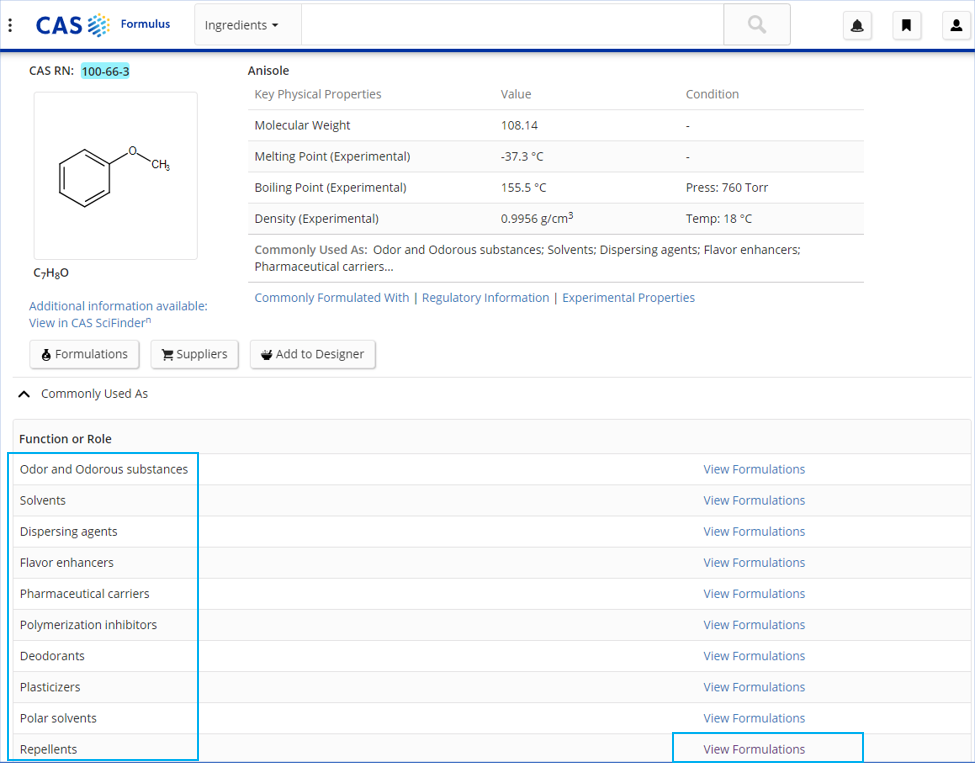The width and height of the screenshot is (975, 763).
Task: View Formulations for Plasticizers
Action: pos(754,687)
